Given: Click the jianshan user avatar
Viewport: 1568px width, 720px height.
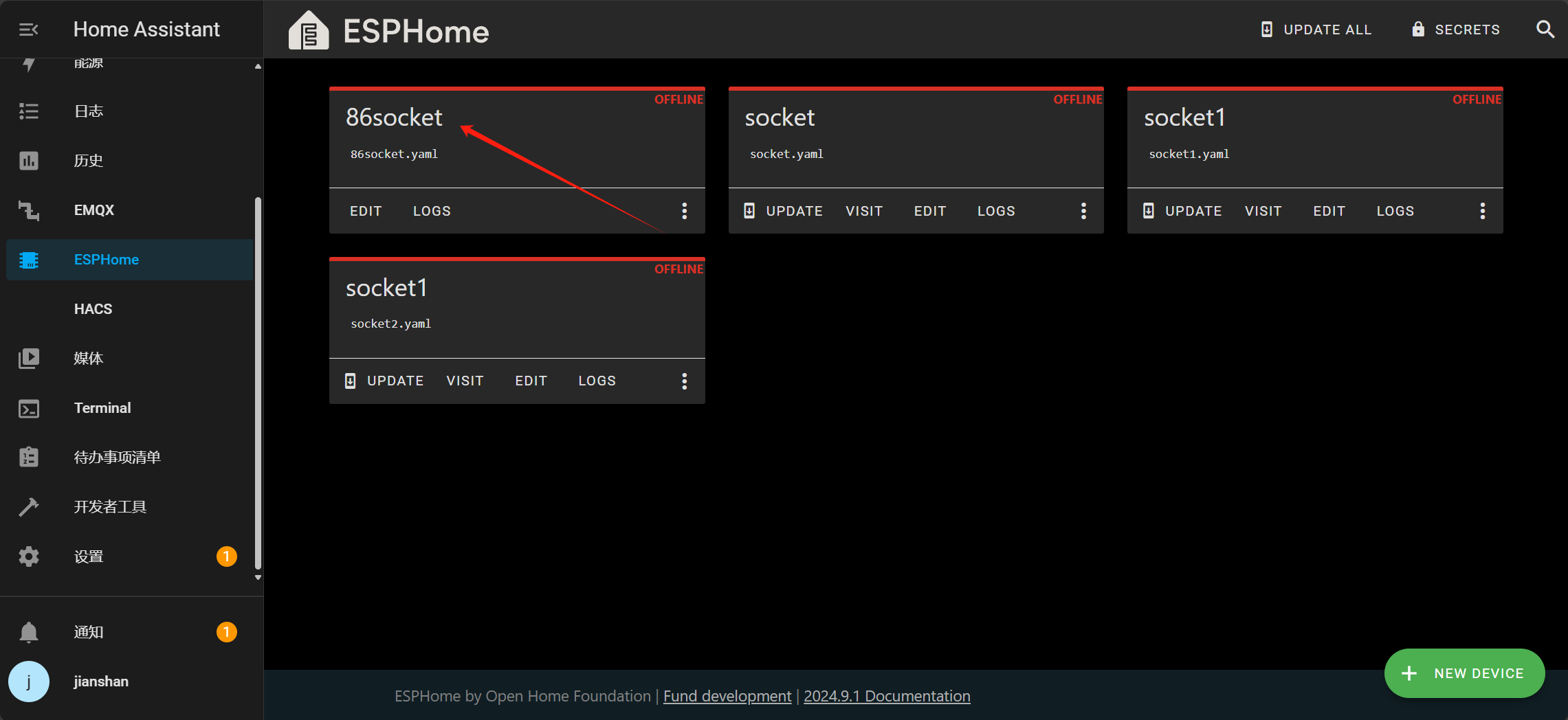Looking at the screenshot, I should [28, 682].
